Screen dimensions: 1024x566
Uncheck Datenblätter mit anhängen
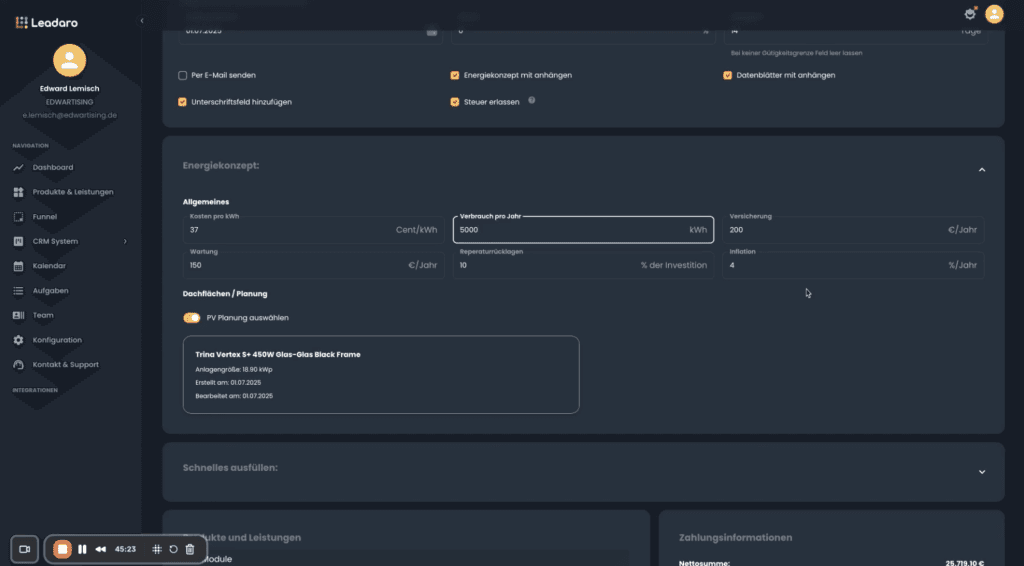(x=727, y=76)
